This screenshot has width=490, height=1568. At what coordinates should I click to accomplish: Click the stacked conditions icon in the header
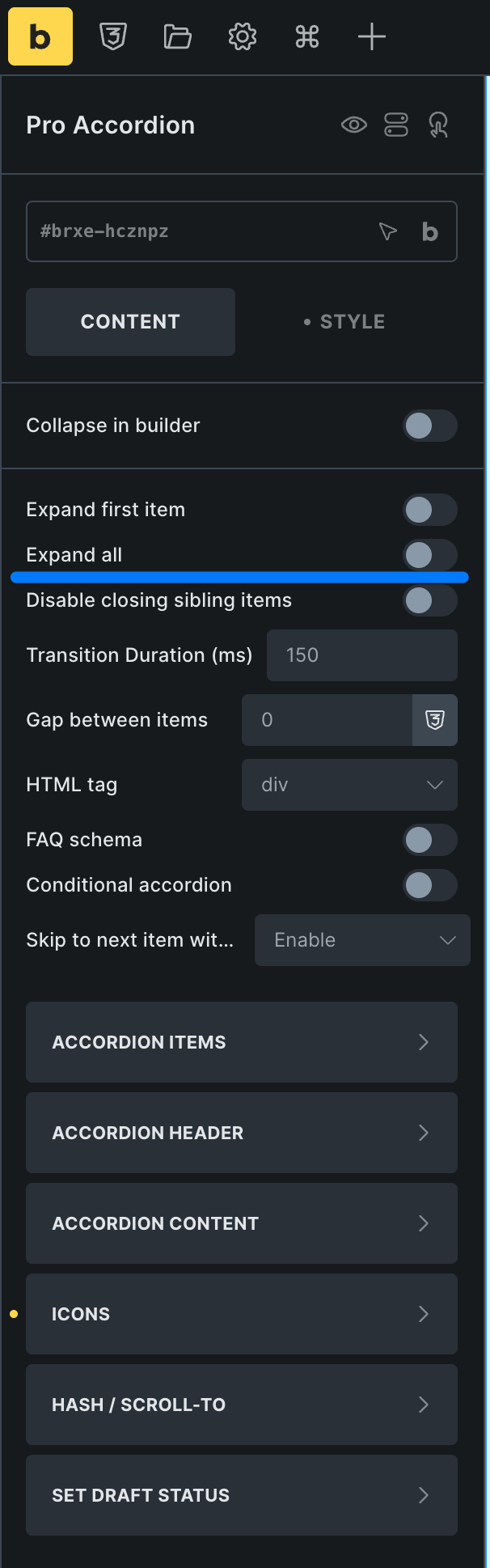(396, 125)
